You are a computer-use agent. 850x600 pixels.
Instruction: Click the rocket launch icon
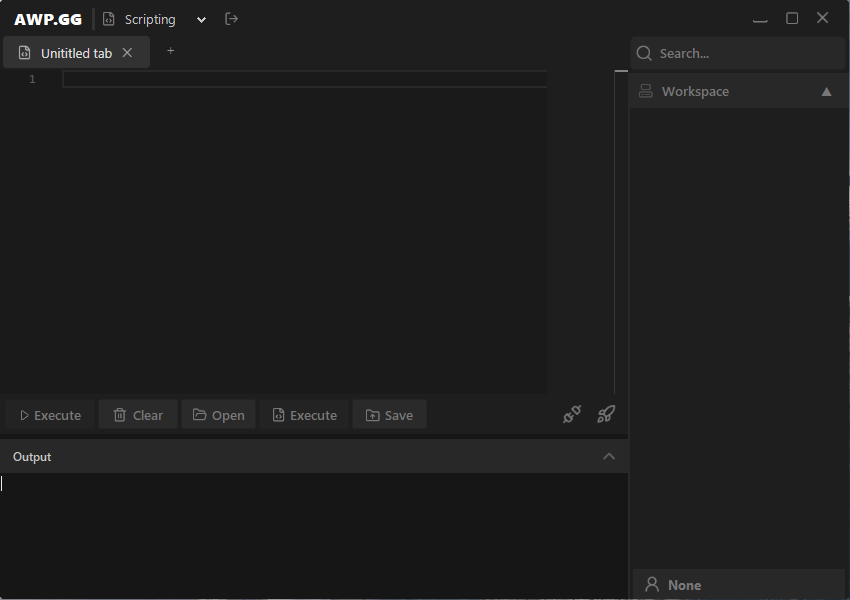[606, 414]
